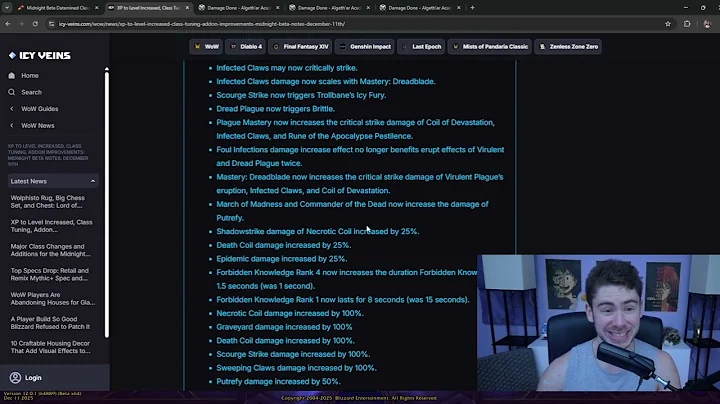Click browser back arrow
The width and height of the screenshot is (720, 404).
coord(8,24)
